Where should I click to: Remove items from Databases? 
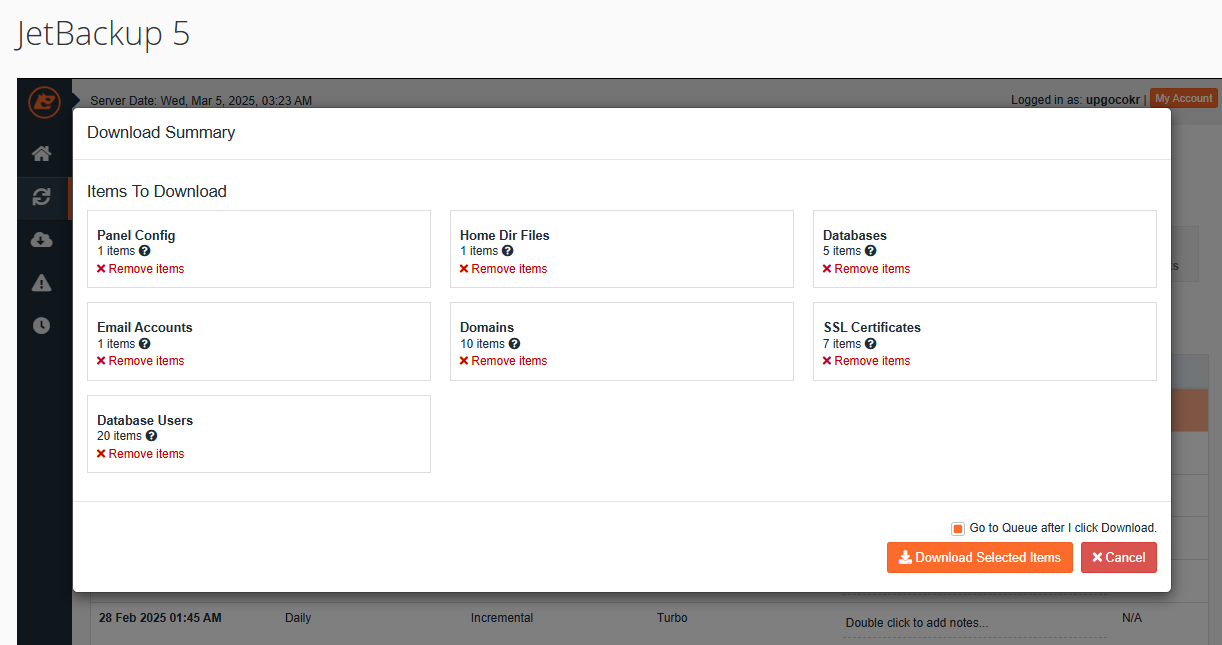pyautogui.click(x=866, y=269)
